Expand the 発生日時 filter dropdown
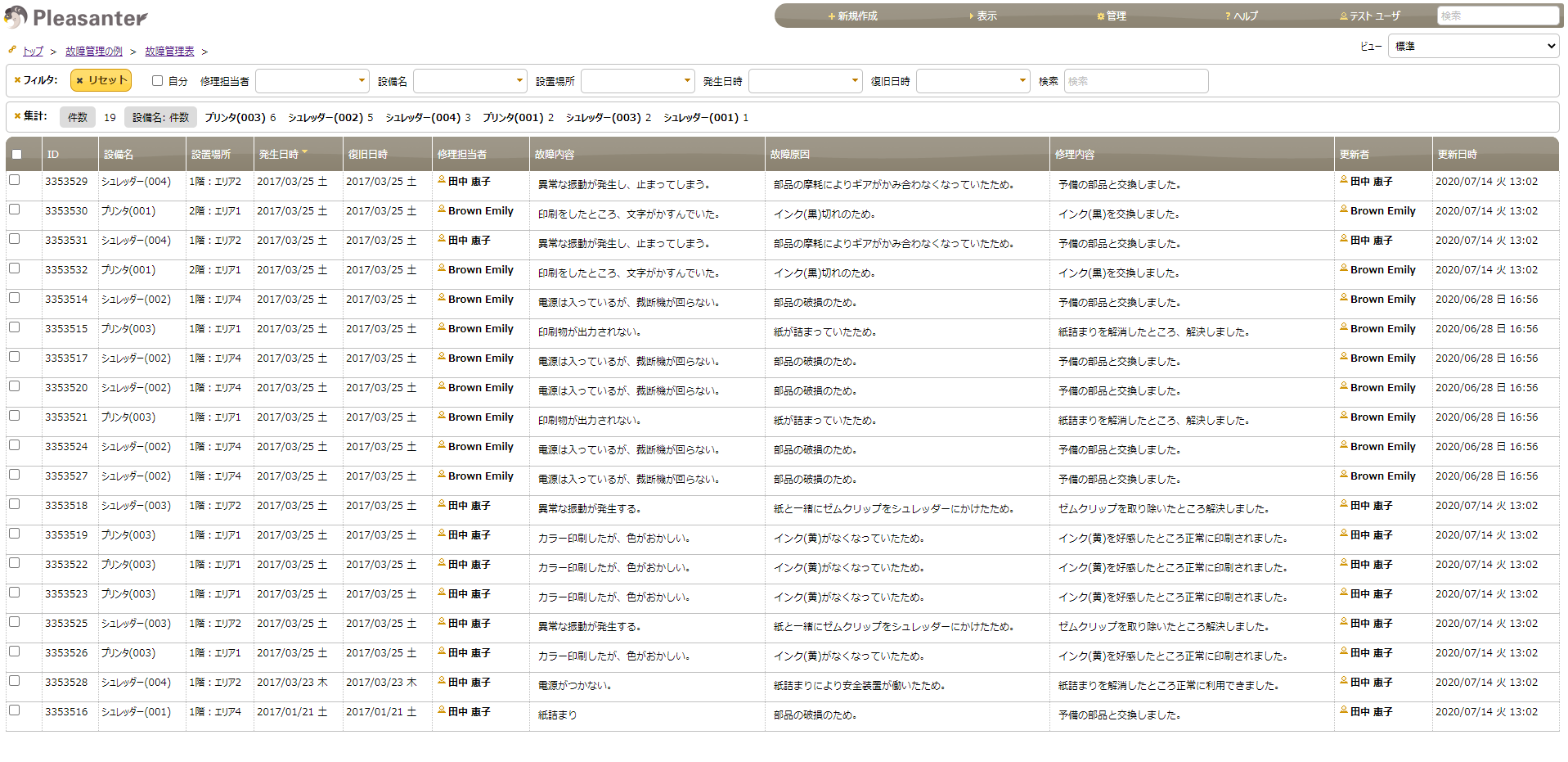The image size is (1568, 762). tap(805, 80)
